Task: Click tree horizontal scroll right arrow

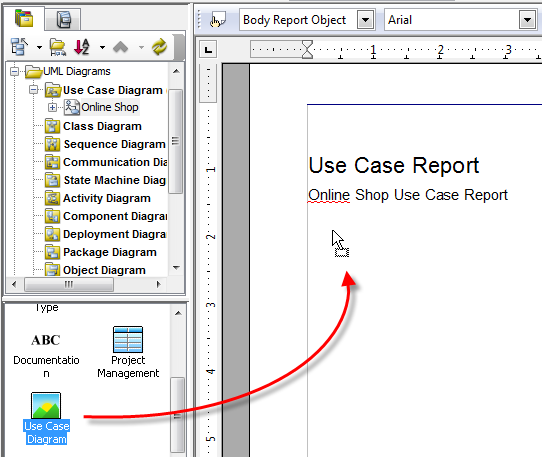Action: [159, 285]
